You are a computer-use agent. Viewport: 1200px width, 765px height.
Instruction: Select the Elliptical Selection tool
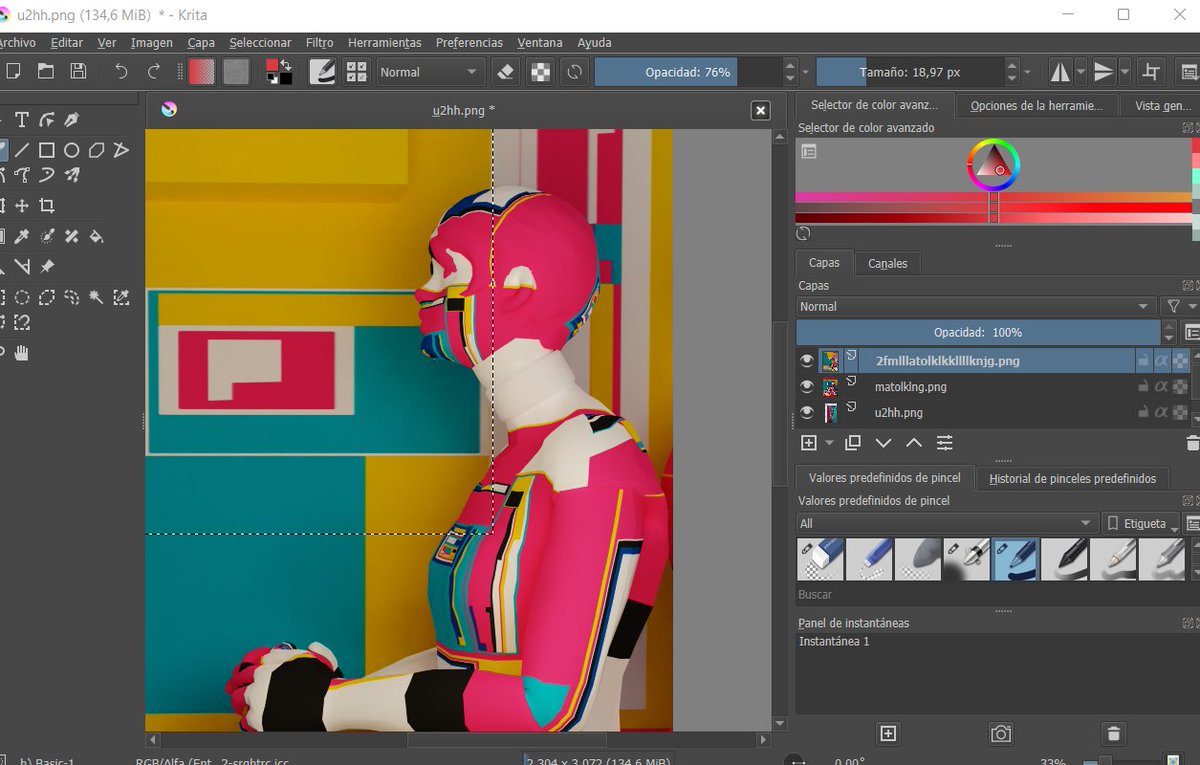tap(21, 297)
